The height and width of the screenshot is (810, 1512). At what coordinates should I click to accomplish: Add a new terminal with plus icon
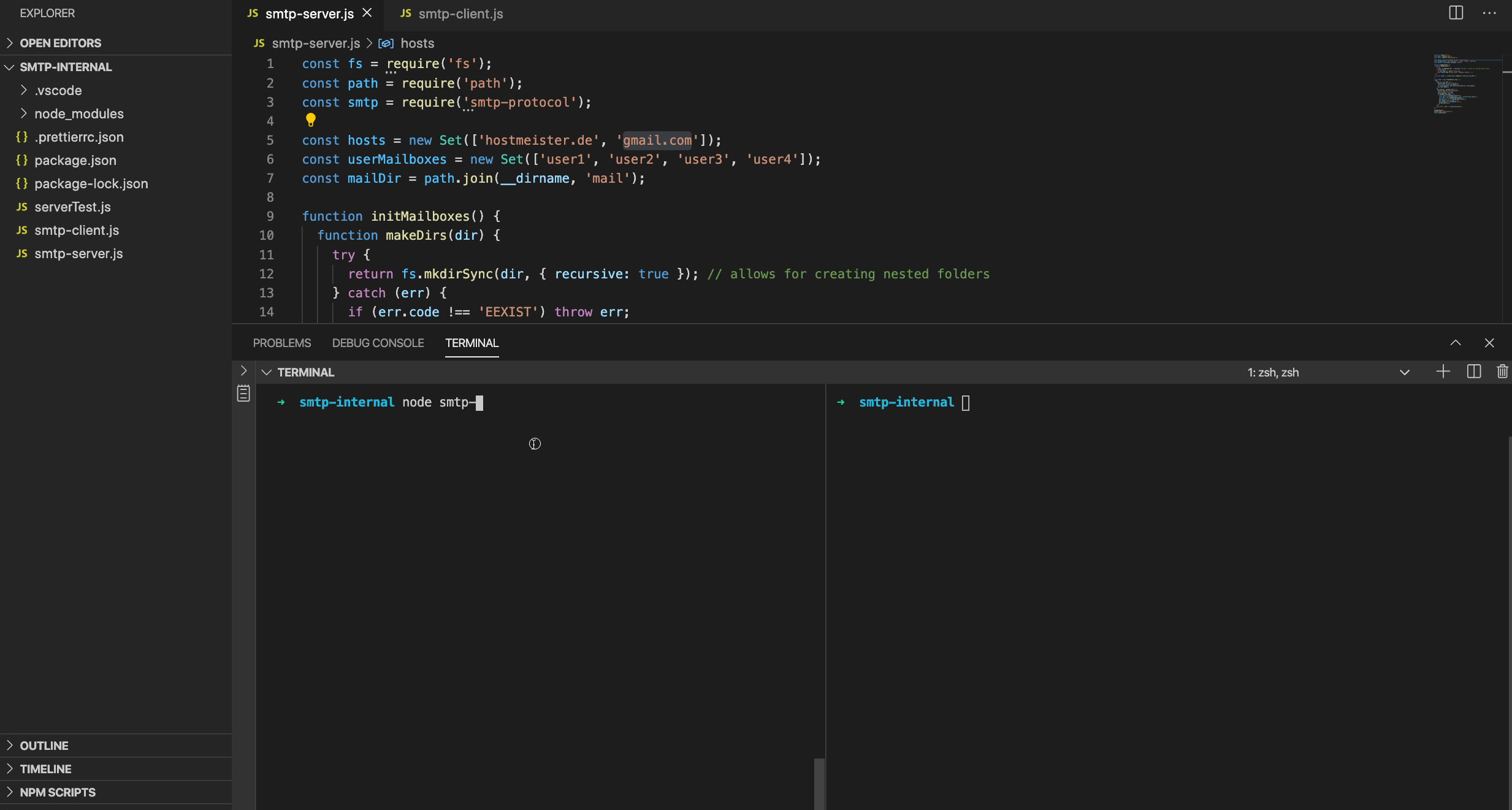point(1443,372)
